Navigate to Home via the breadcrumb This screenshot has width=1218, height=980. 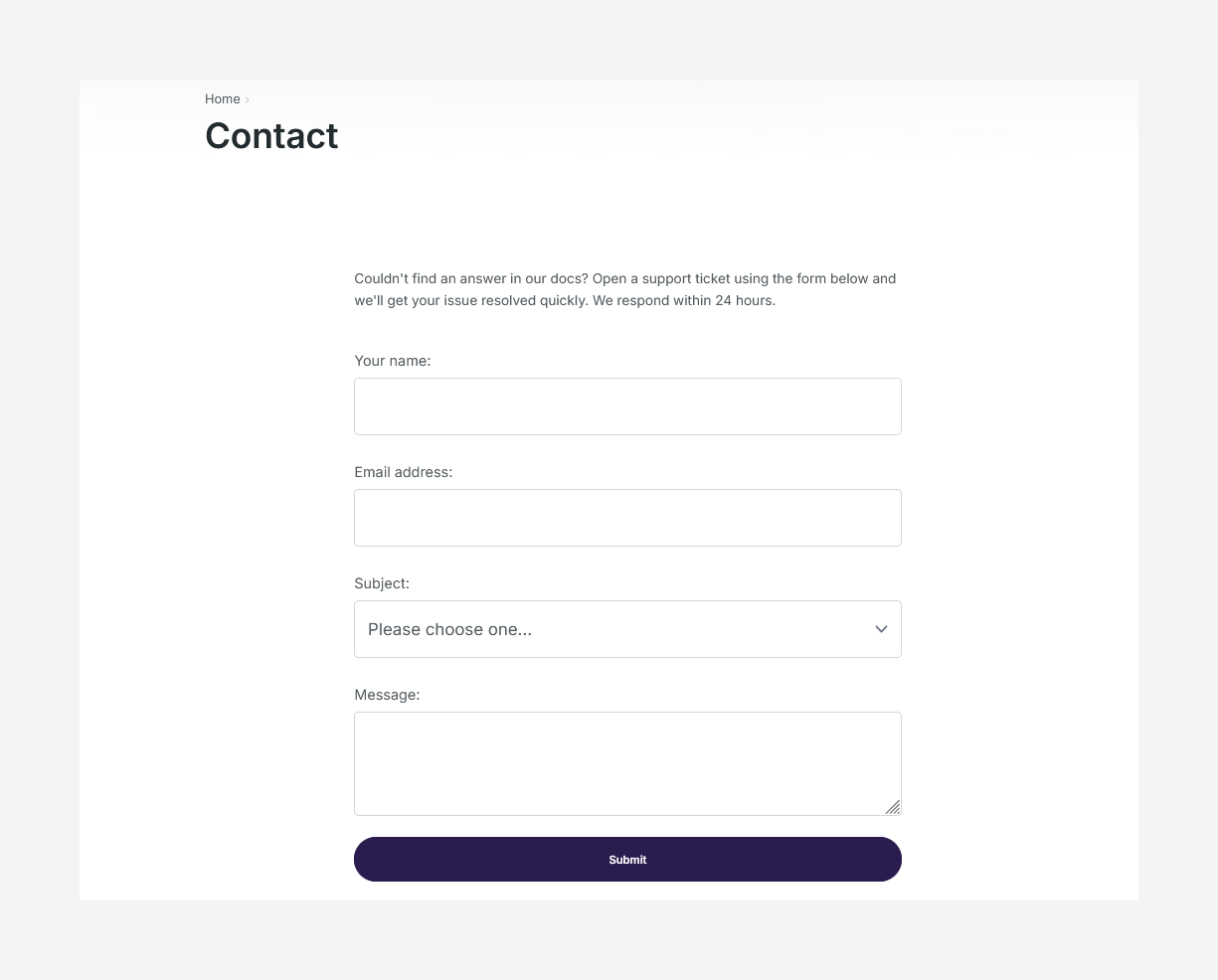click(222, 98)
